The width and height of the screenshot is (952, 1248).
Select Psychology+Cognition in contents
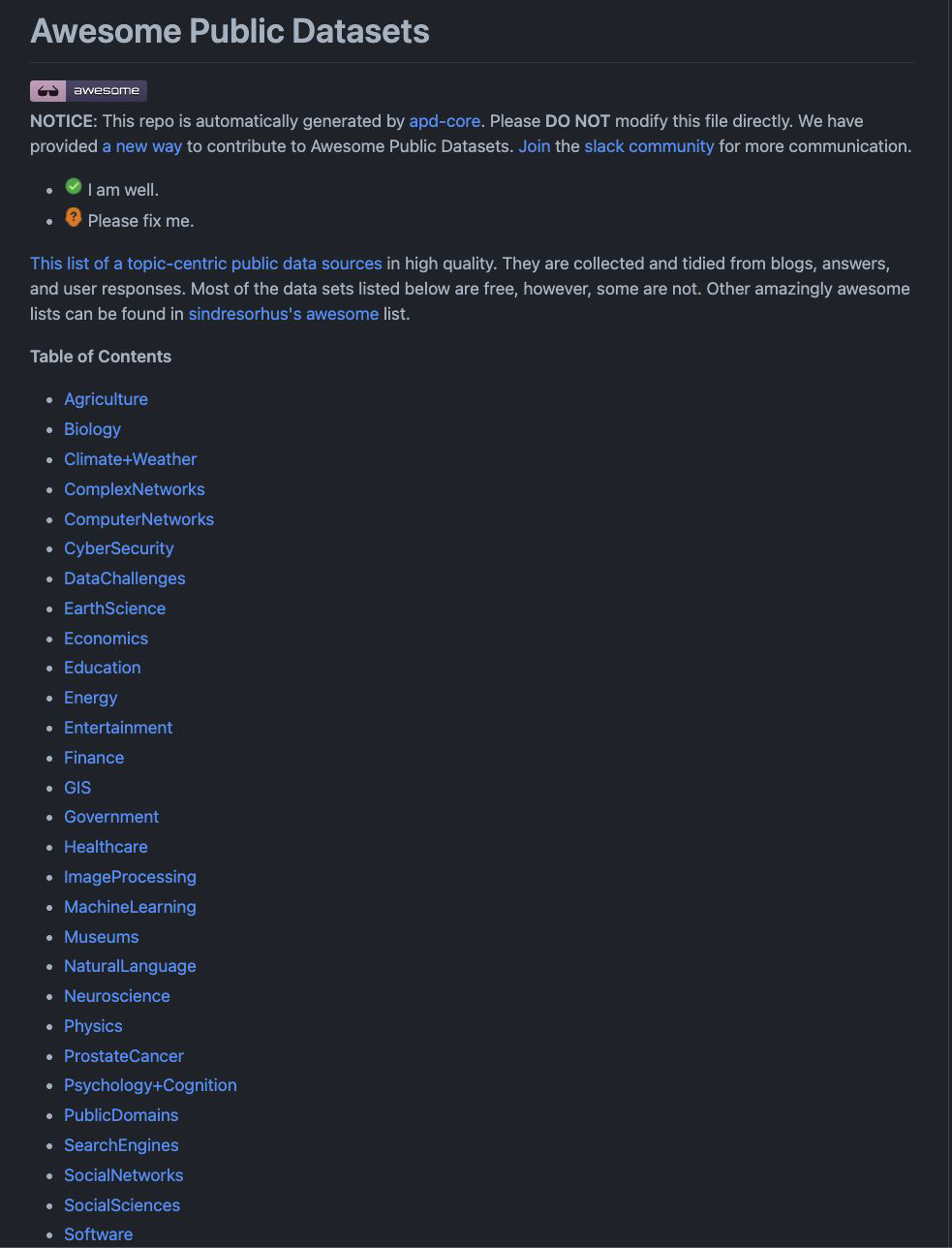click(x=150, y=1085)
